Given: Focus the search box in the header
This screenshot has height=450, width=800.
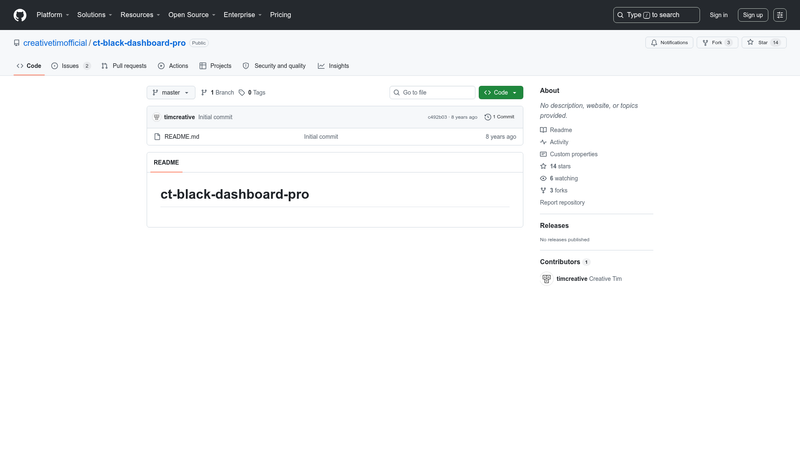Looking at the screenshot, I should click(656, 15).
